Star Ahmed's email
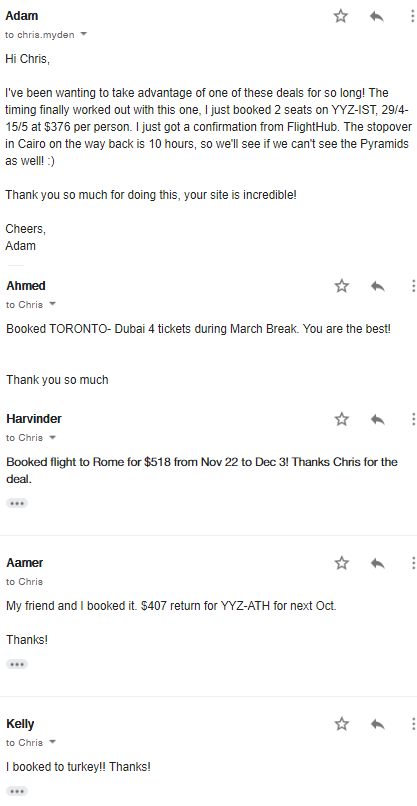The width and height of the screenshot is (417, 806). tap(341, 286)
